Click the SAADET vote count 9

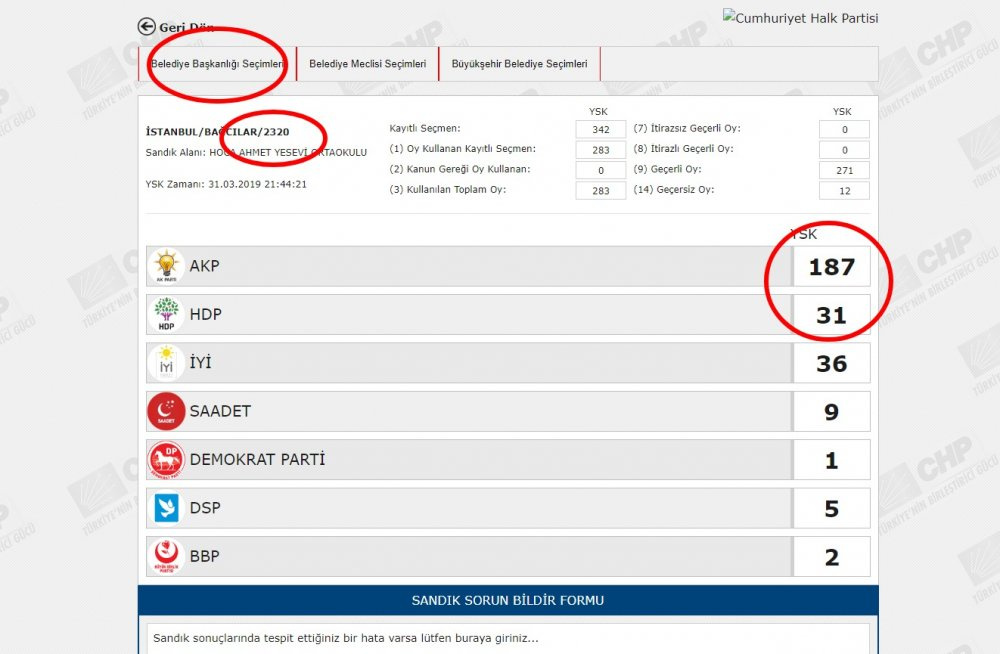coord(832,412)
